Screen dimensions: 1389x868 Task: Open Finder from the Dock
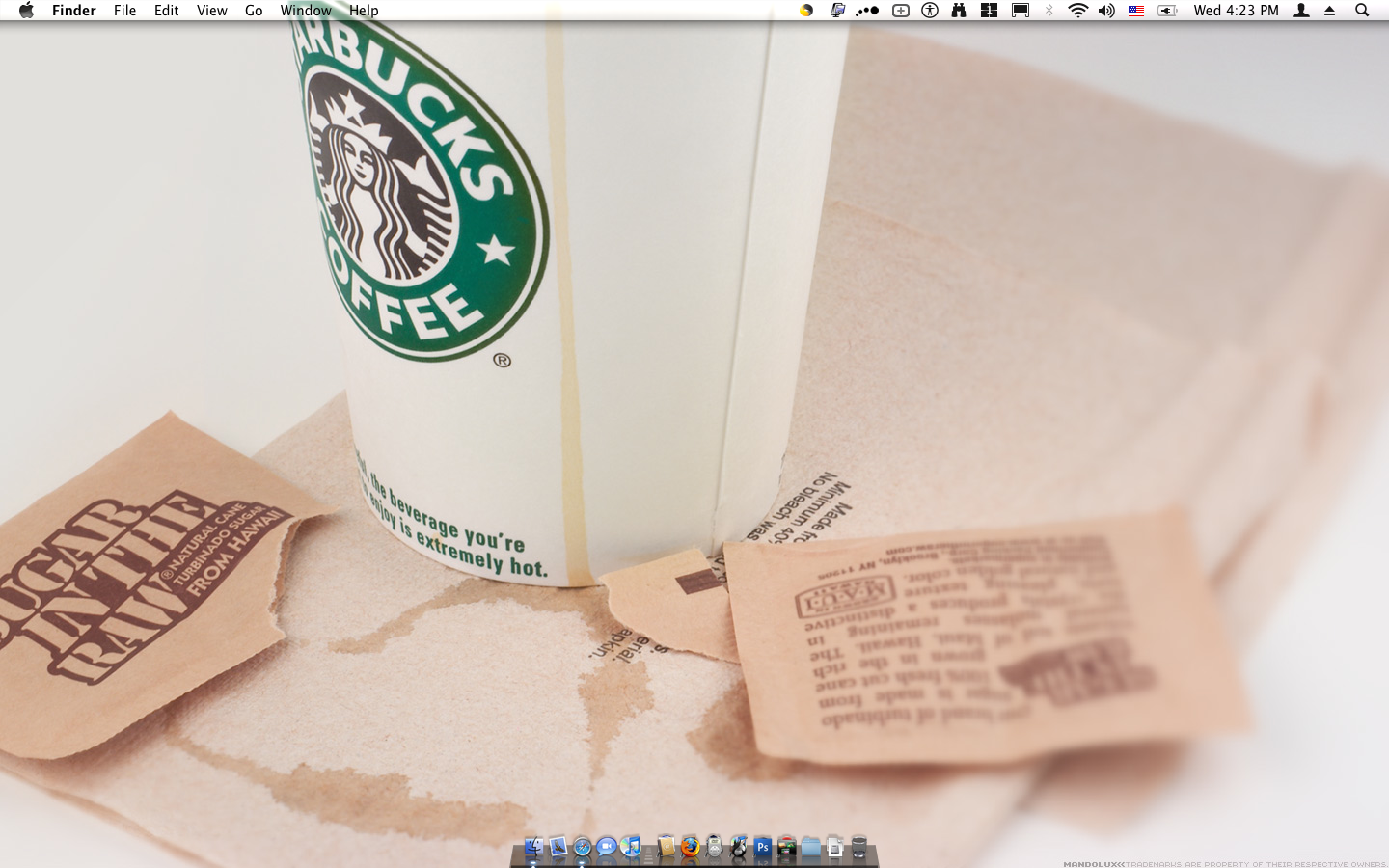click(533, 848)
